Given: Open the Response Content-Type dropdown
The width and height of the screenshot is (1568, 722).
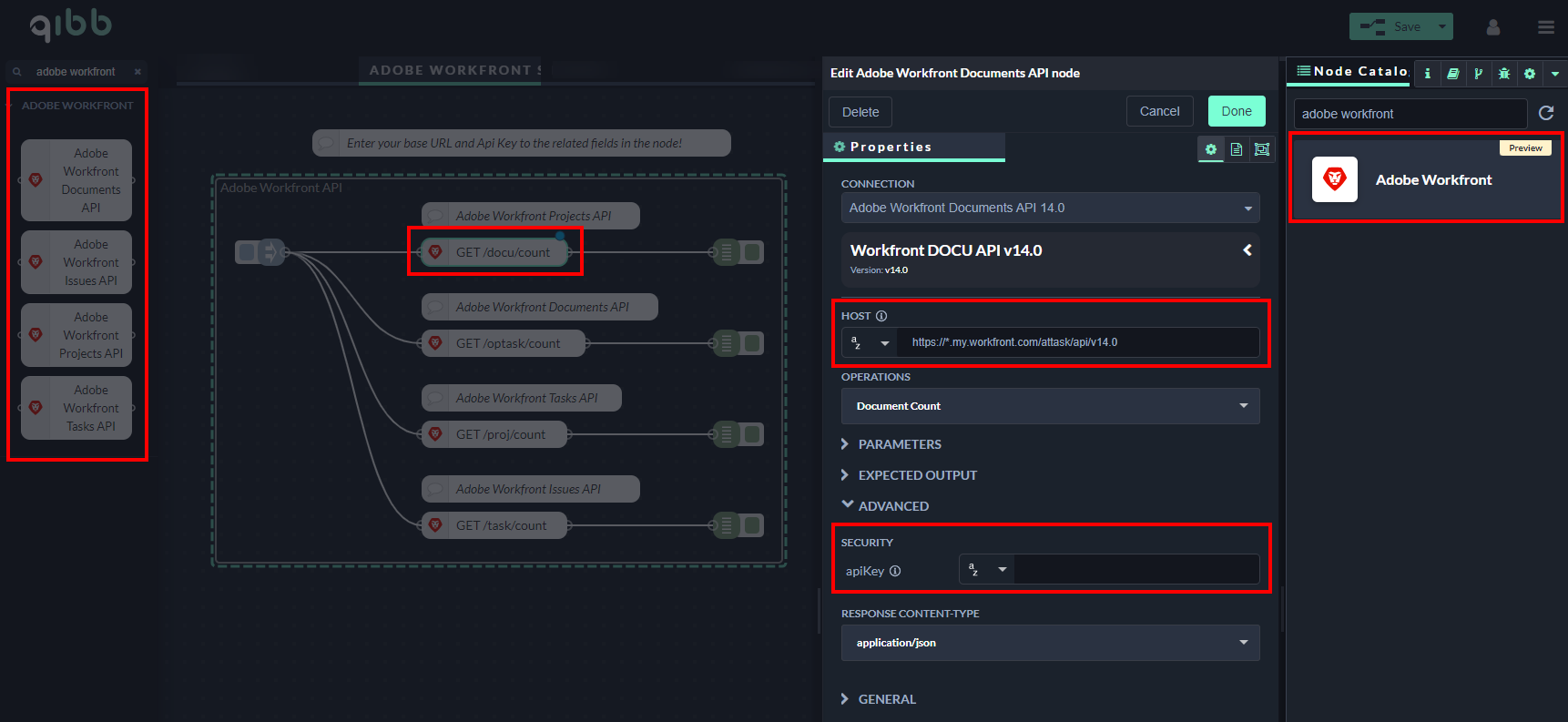Looking at the screenshot, I should 1050,643.
